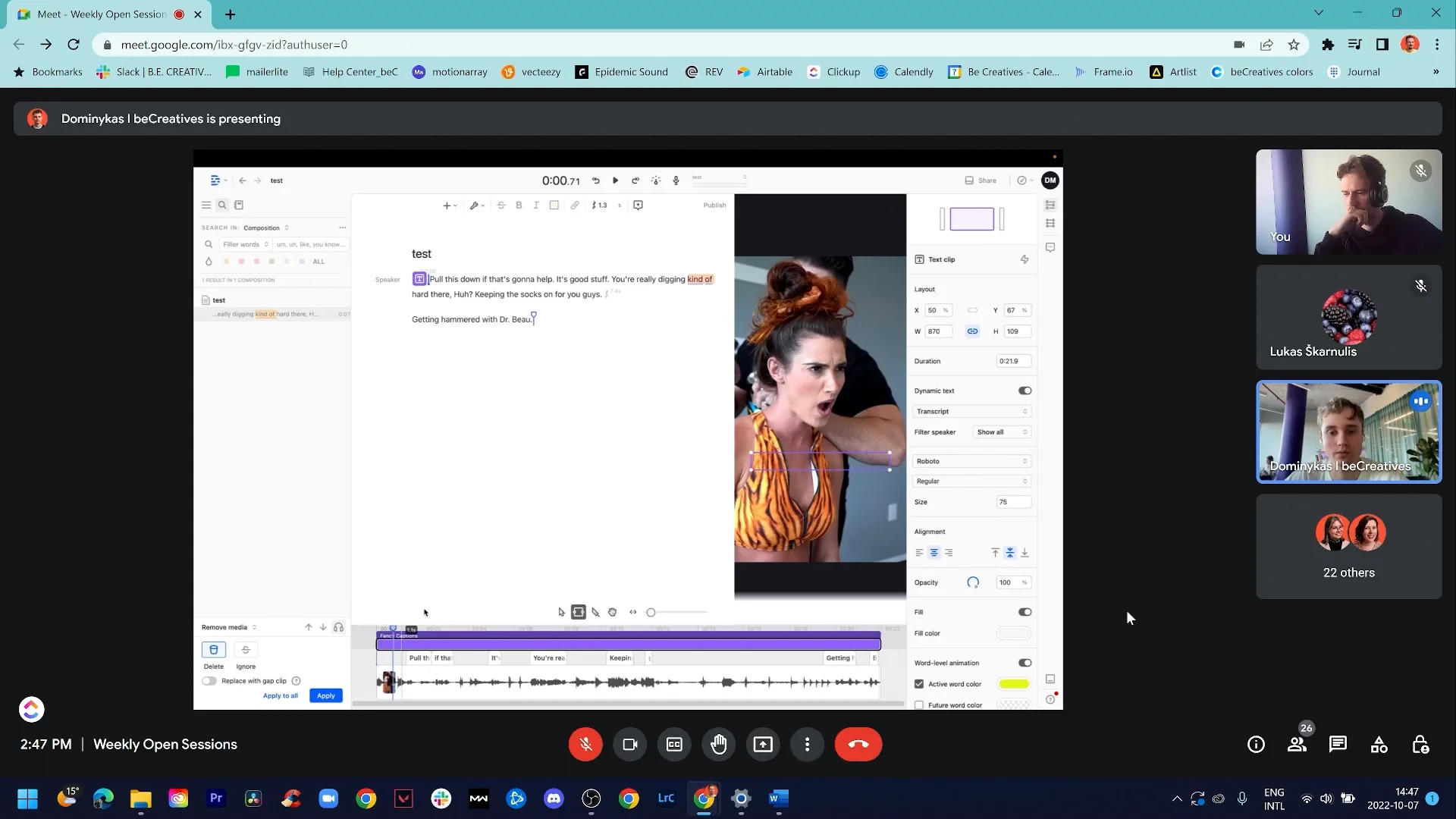Open the Regular font weight dropdown
Screen dimensions: 1456x819
click(971, 482)
